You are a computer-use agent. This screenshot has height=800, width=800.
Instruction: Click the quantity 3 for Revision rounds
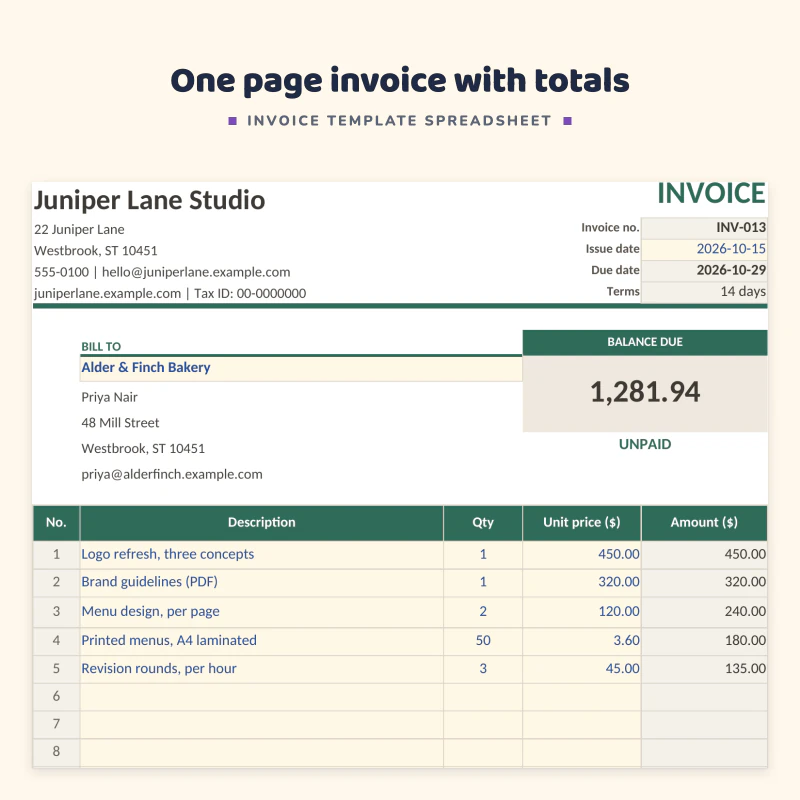pos(483,669)
